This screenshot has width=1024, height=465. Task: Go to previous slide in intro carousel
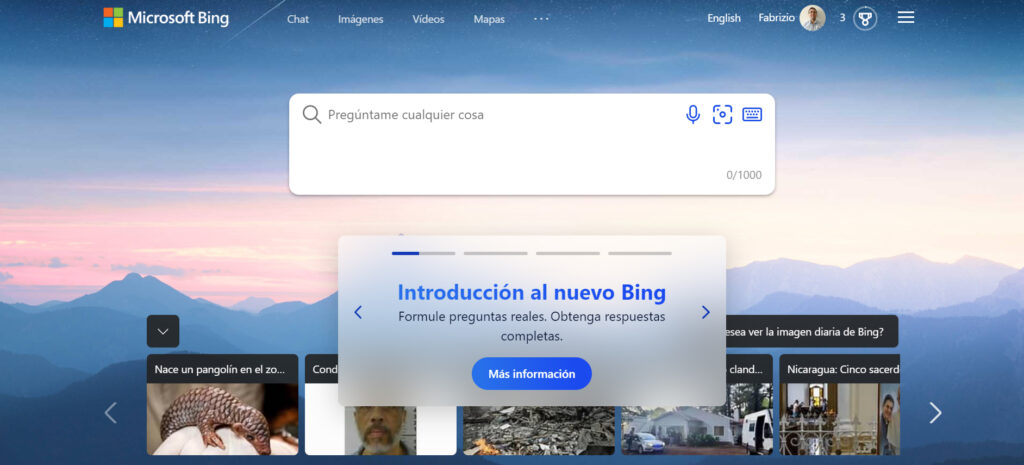pyautogui.click(x=358, y=312)
